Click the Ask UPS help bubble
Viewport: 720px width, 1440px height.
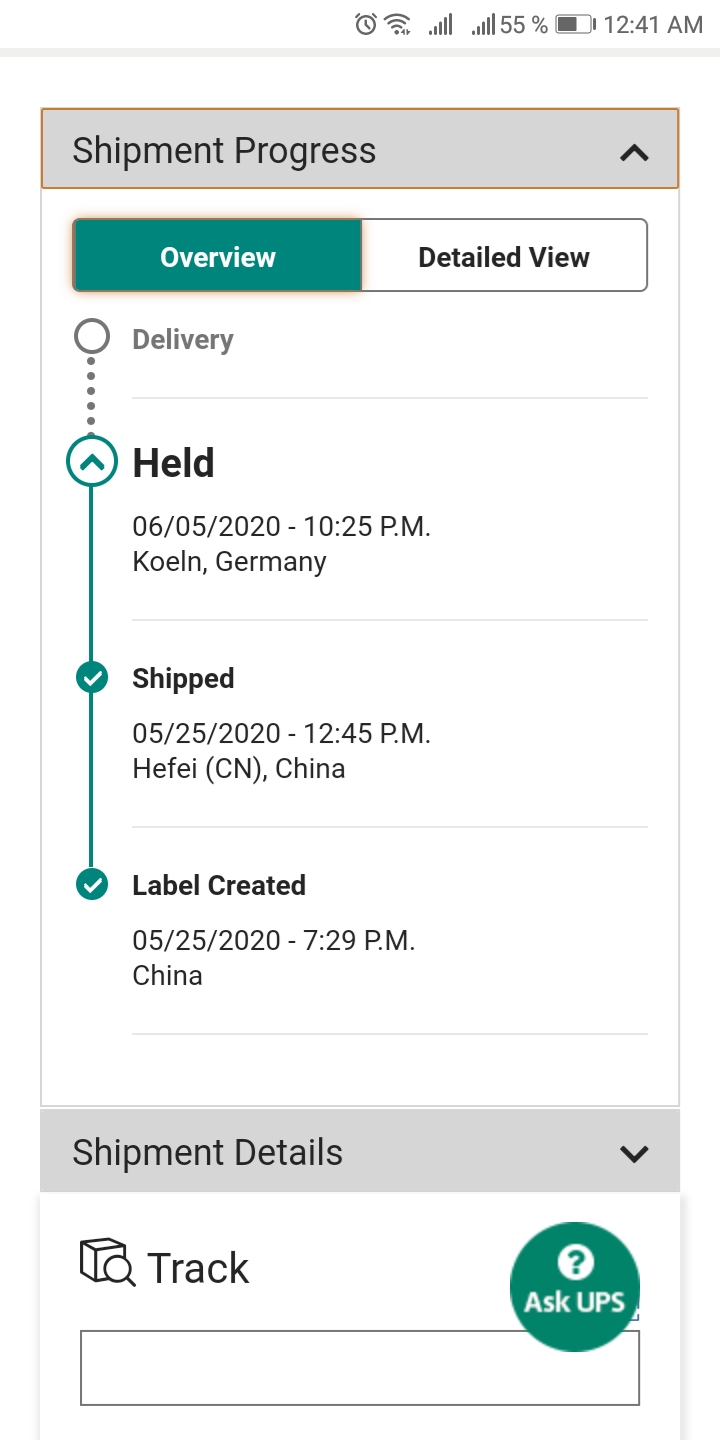pos(574,1286)
